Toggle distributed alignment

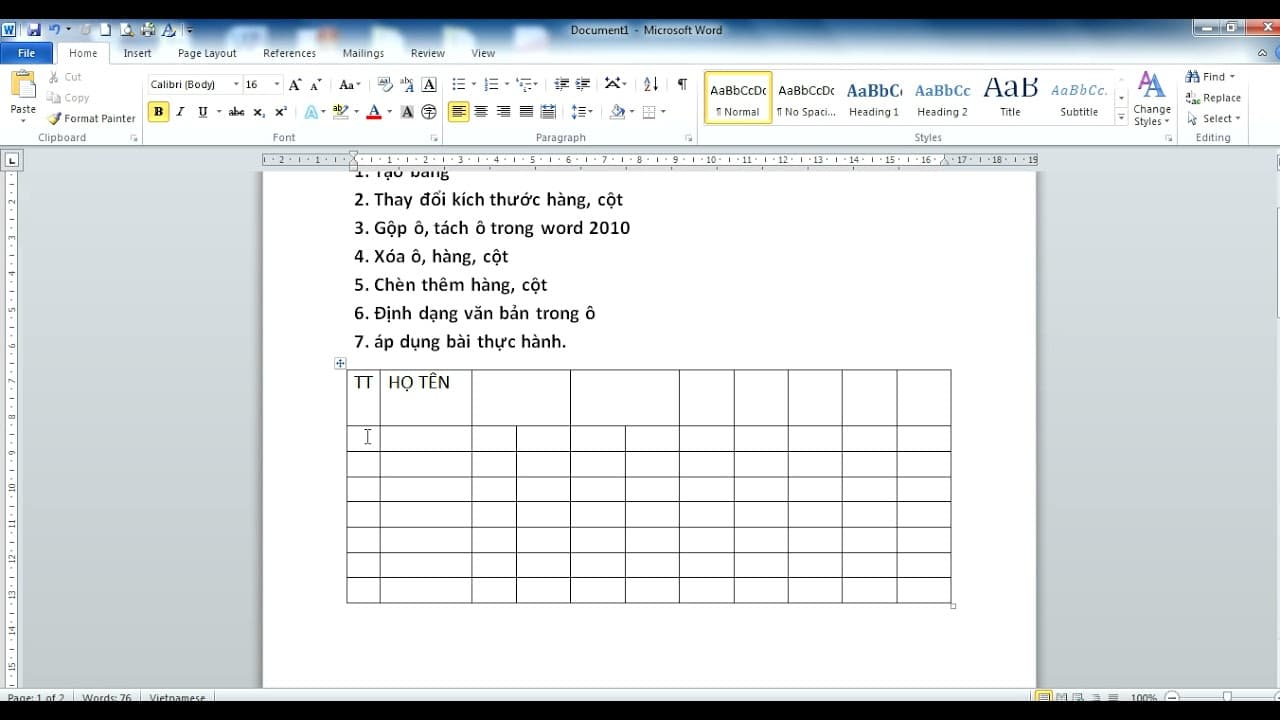[x=548, y=112]
